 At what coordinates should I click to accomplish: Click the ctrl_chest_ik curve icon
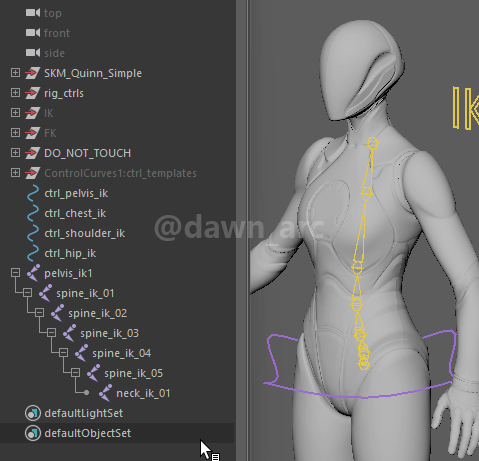[x=33, y=213]
